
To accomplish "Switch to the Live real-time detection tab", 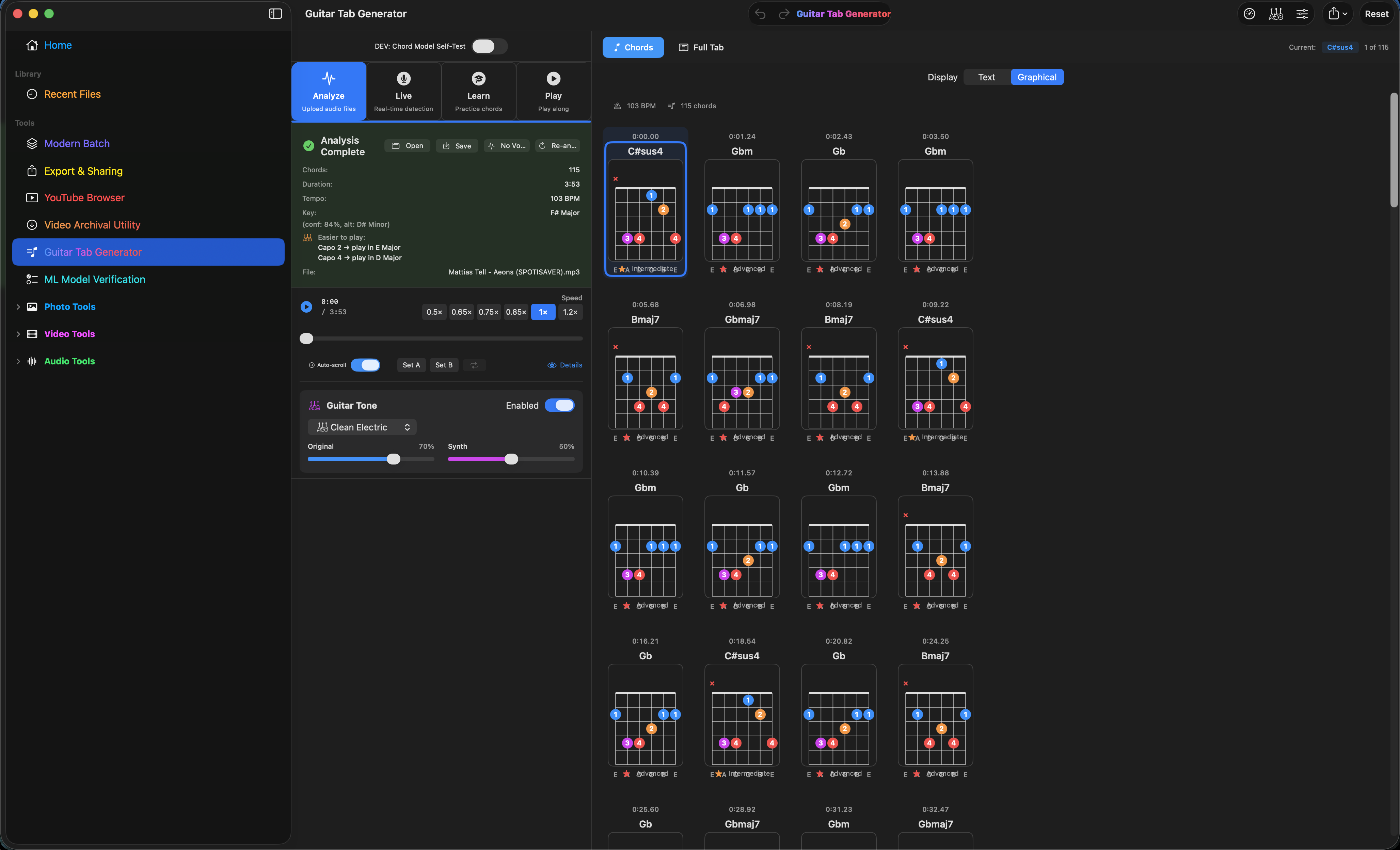I will pyautogui.click(x=403, y=92).
